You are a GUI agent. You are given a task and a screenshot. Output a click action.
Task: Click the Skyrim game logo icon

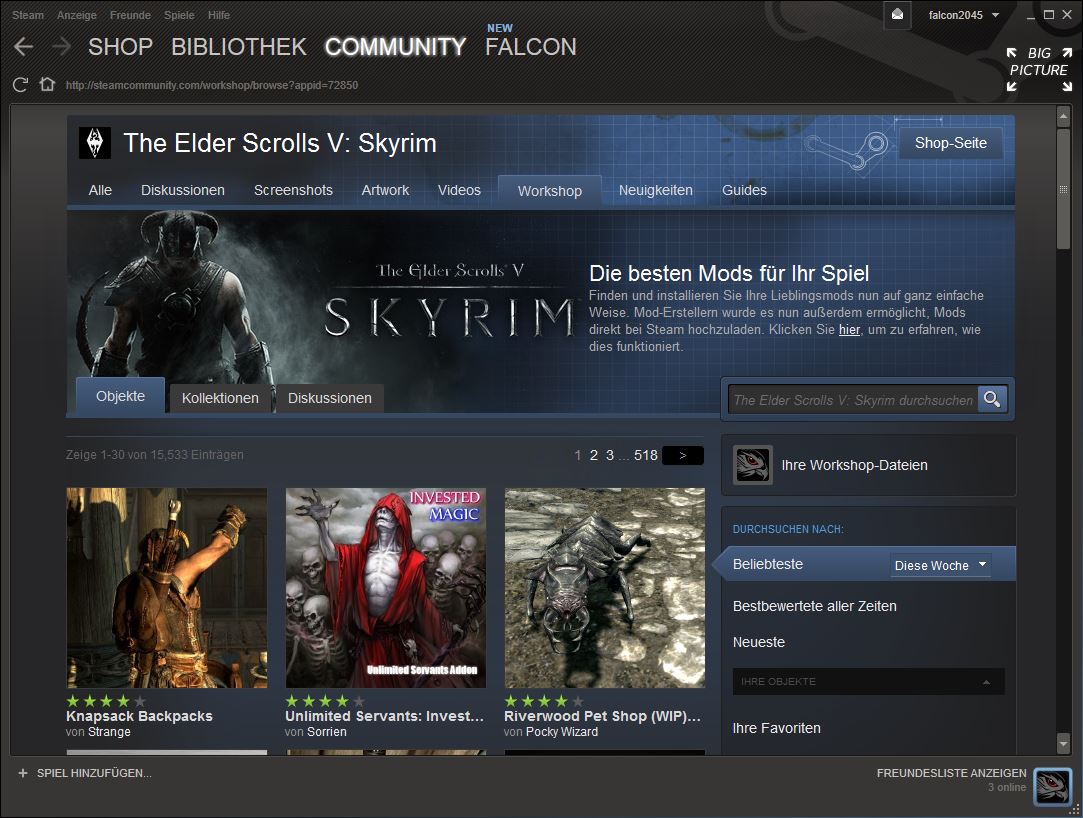(x=95, y=143)
